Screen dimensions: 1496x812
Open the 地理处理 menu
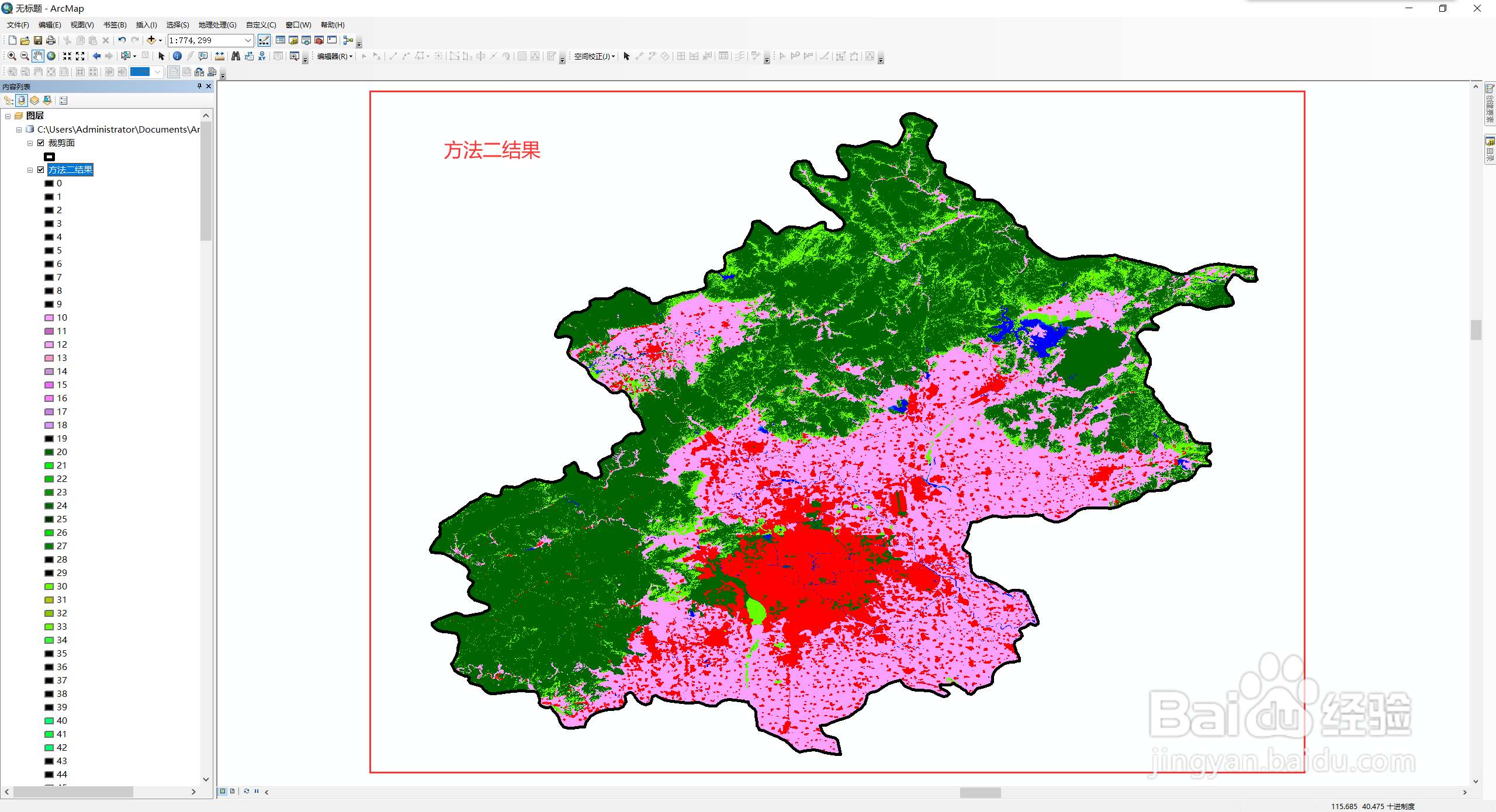tap(217, 25)
